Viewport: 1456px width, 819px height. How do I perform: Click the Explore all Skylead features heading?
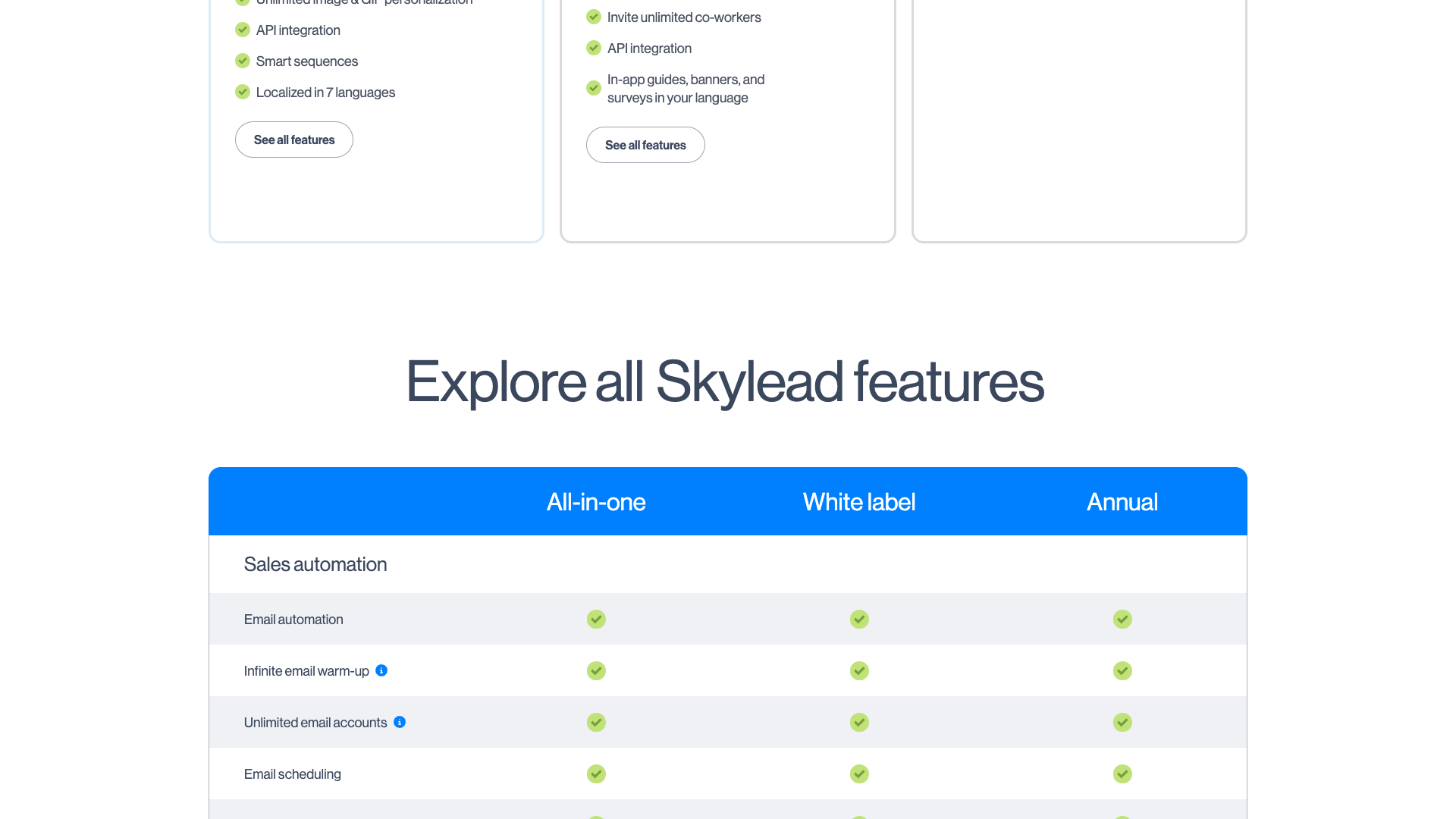[x=726, y=383]
